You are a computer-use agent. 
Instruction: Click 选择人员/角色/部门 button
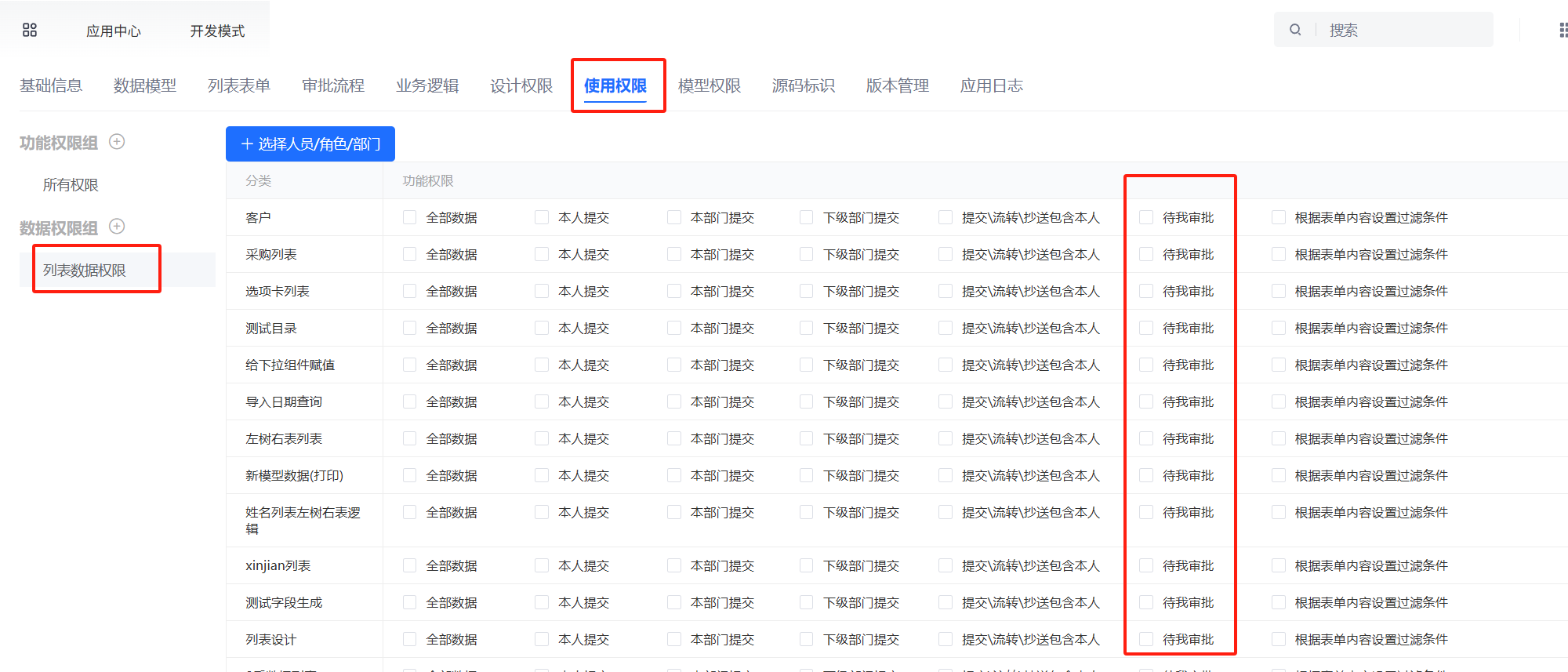[310, 143]
